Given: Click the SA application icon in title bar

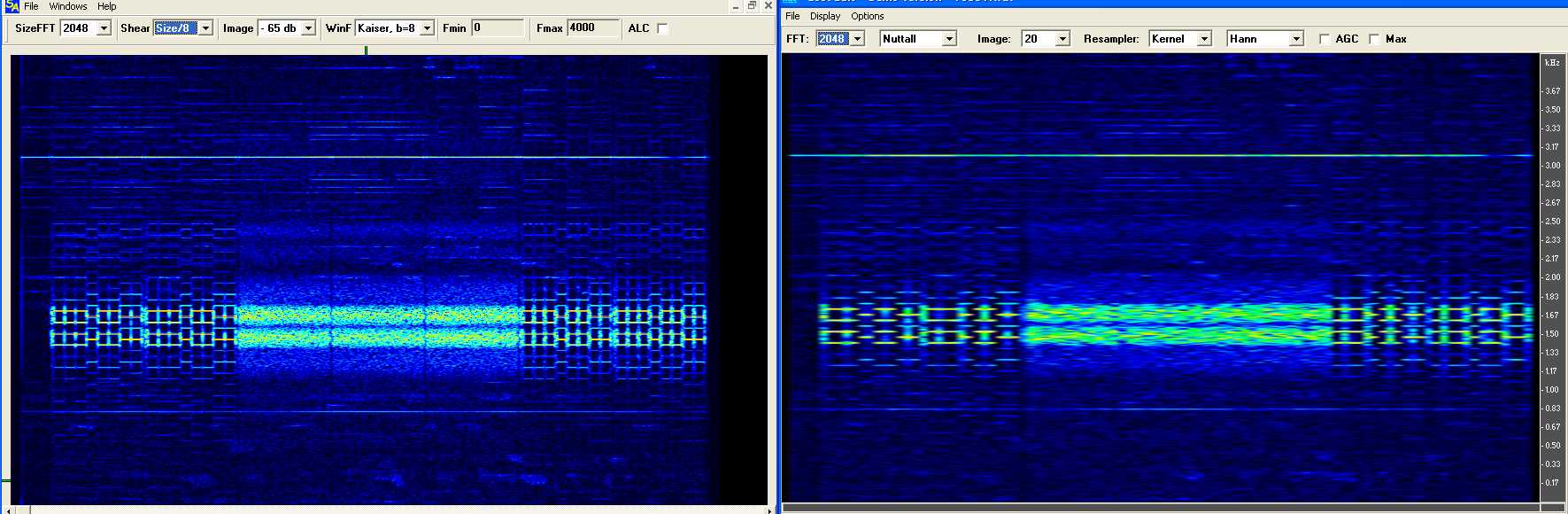Looking at the screenshot, I should (12, 6).
